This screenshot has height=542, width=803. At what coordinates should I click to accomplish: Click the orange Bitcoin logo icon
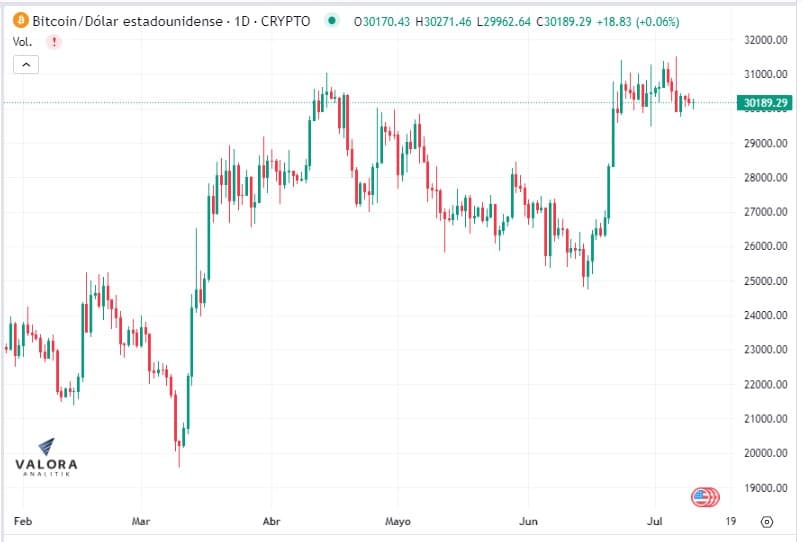20,21
